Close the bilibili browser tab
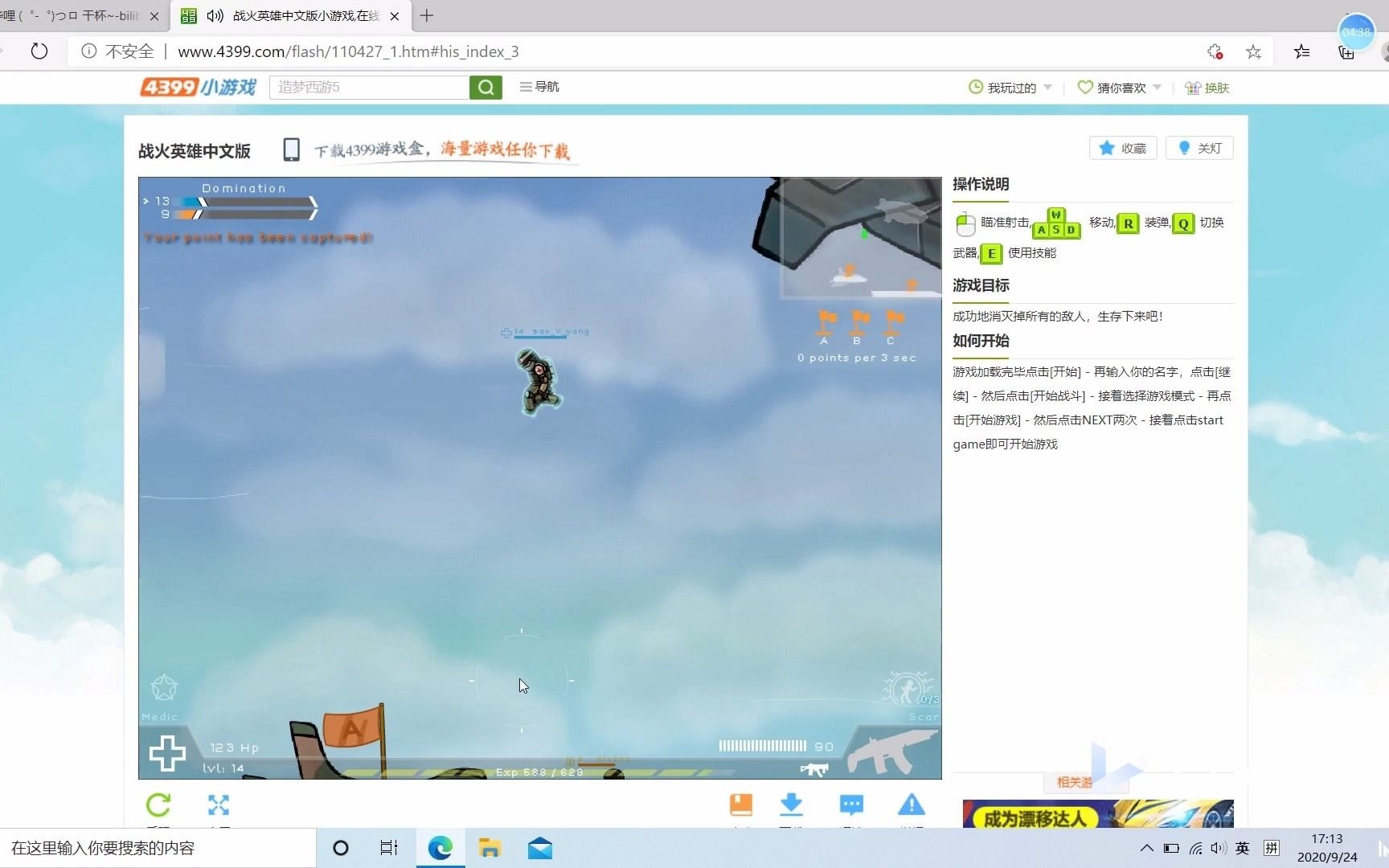The image size is (1389, 868). [154, 16]
